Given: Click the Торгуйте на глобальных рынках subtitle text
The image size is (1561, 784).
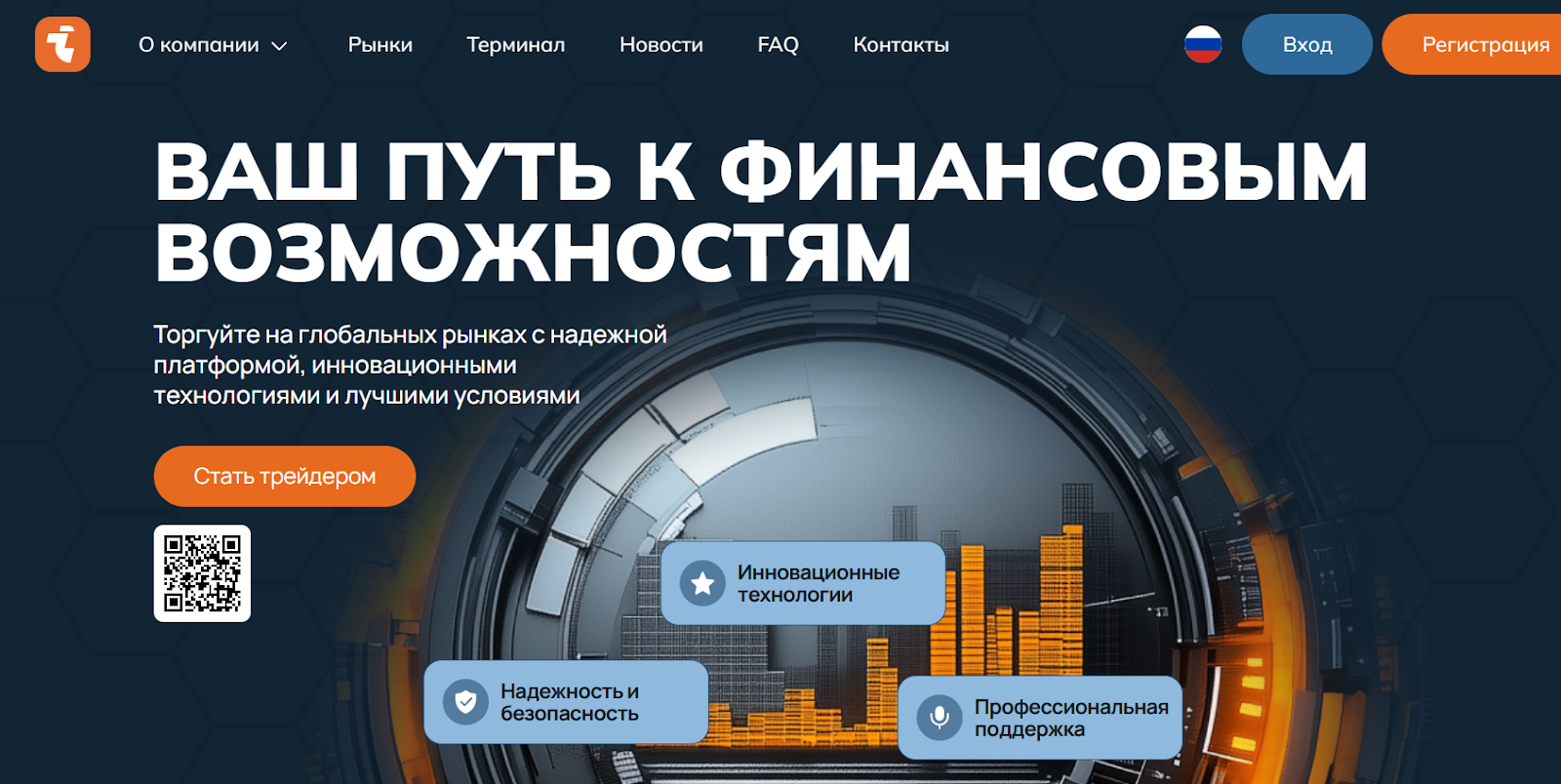Looking at the screenshot, I should click(x=411, y=365).
